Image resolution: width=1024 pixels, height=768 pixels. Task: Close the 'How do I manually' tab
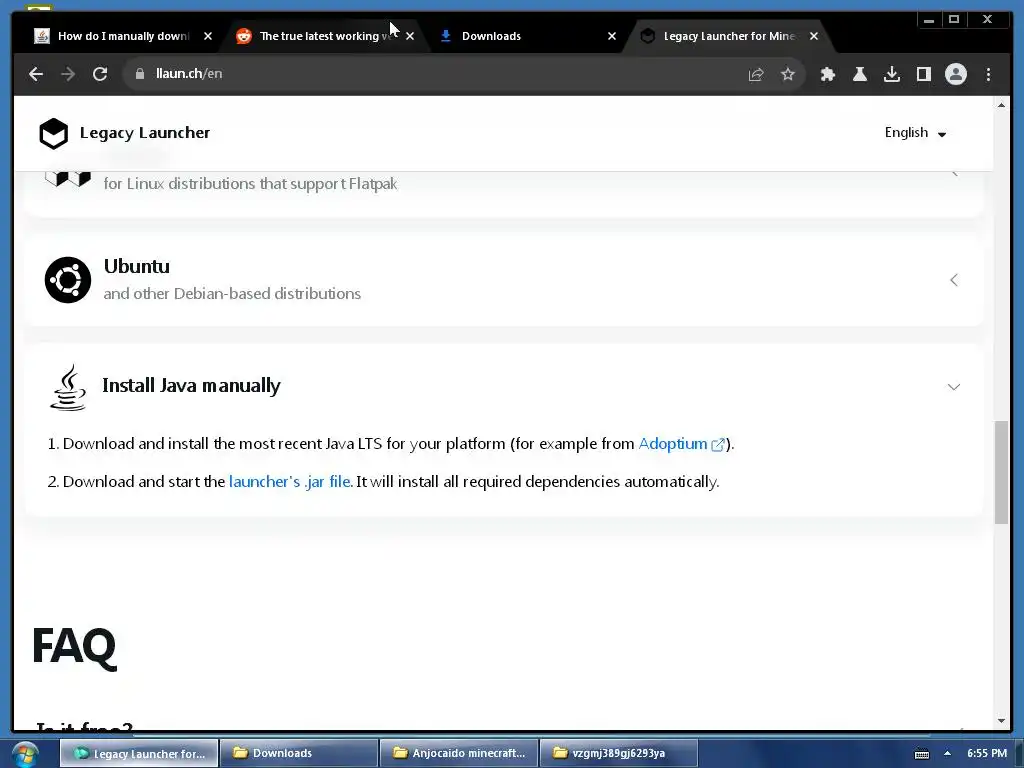tap(208, 36)
